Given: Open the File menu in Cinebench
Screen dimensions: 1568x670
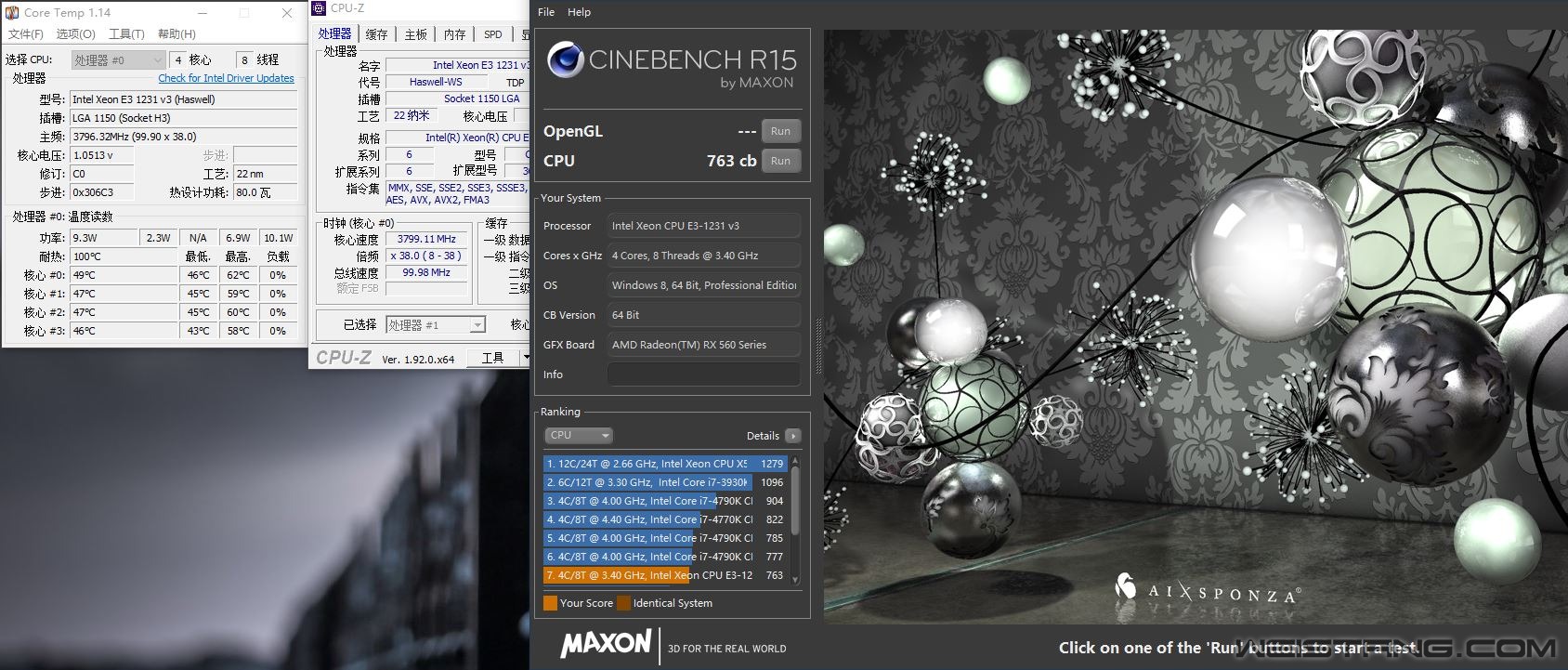Looking at the screenshot, I should pos(546,12).
